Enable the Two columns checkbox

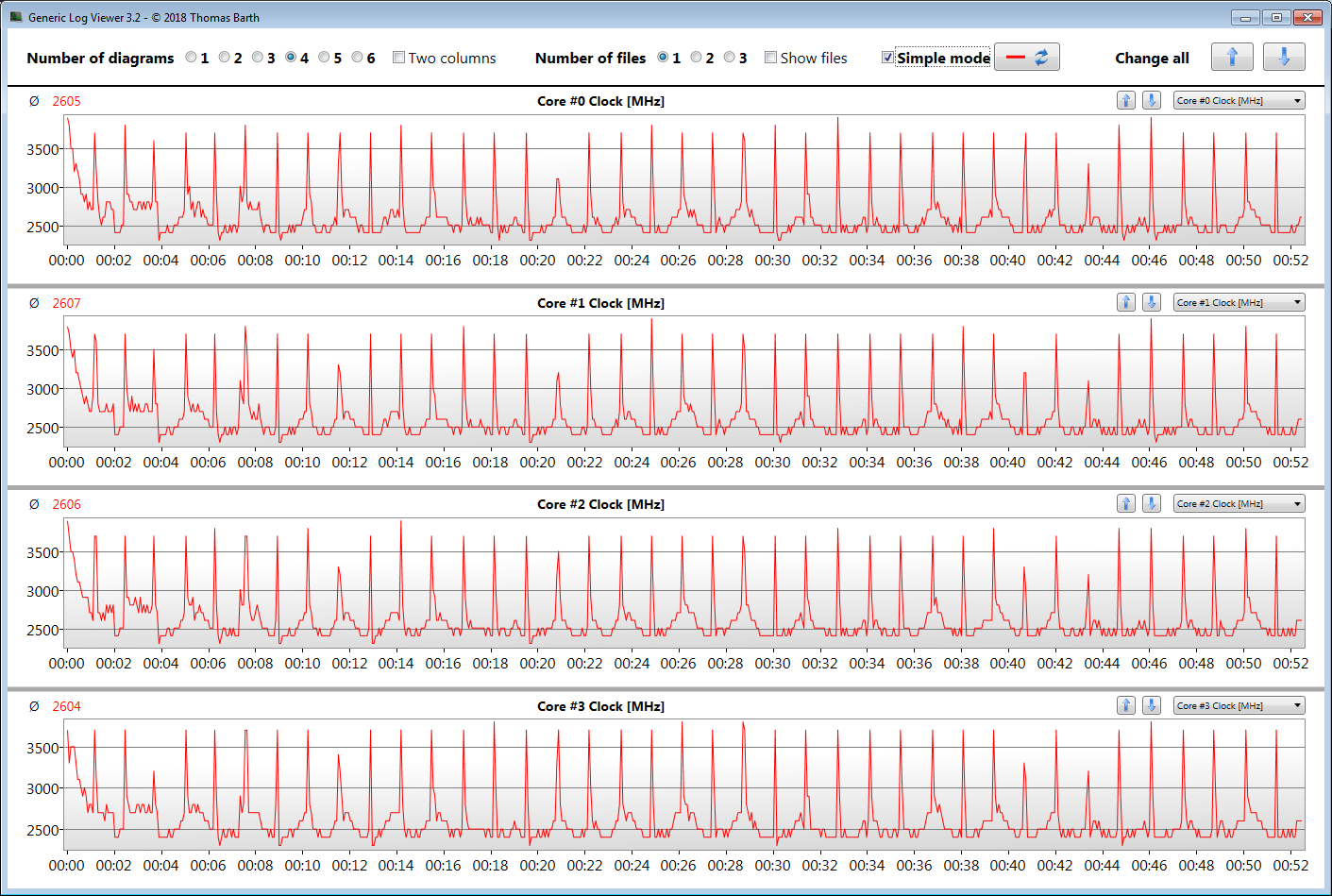coord(399,58)
